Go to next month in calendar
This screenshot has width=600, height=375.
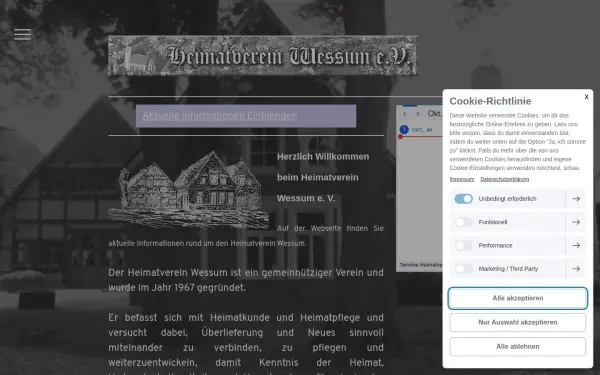[418, 114]
